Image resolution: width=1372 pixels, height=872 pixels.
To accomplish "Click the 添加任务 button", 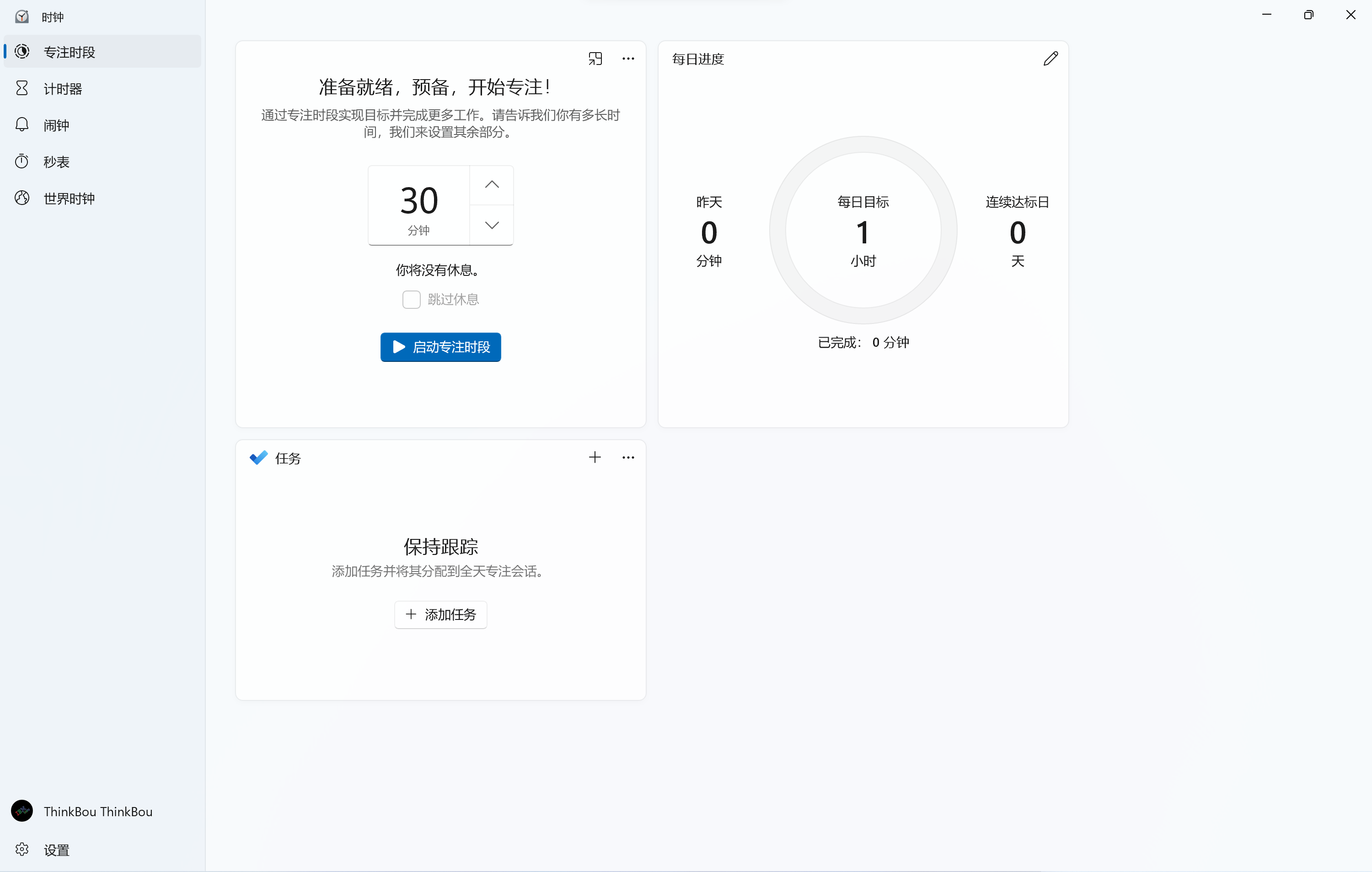I will tap(440, 614).
